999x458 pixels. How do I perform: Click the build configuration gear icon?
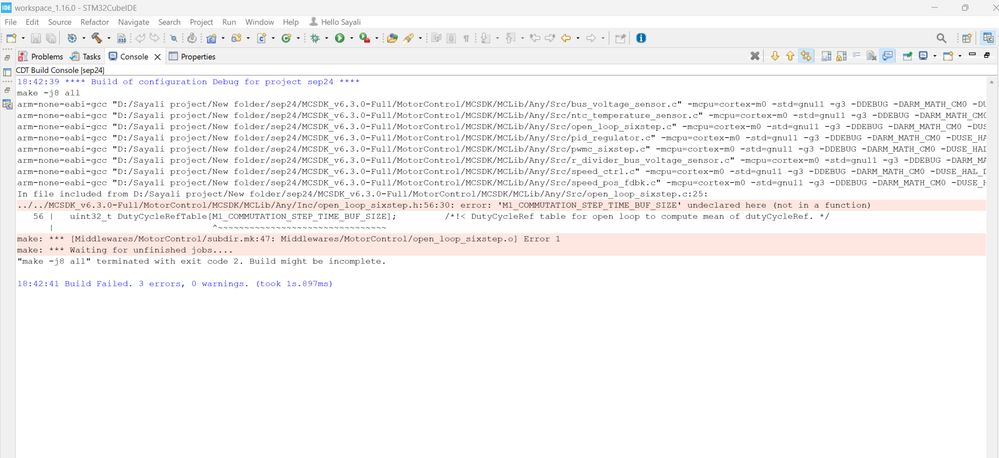click(x=72, y=38)
